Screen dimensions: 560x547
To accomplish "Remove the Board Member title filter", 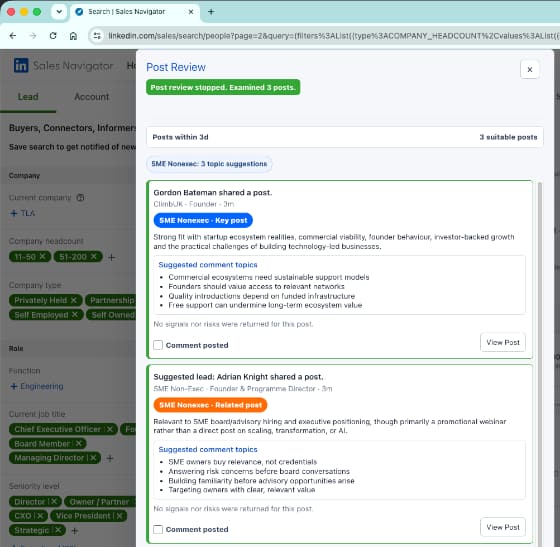I will pyautogui.click(x=79, y=443).
